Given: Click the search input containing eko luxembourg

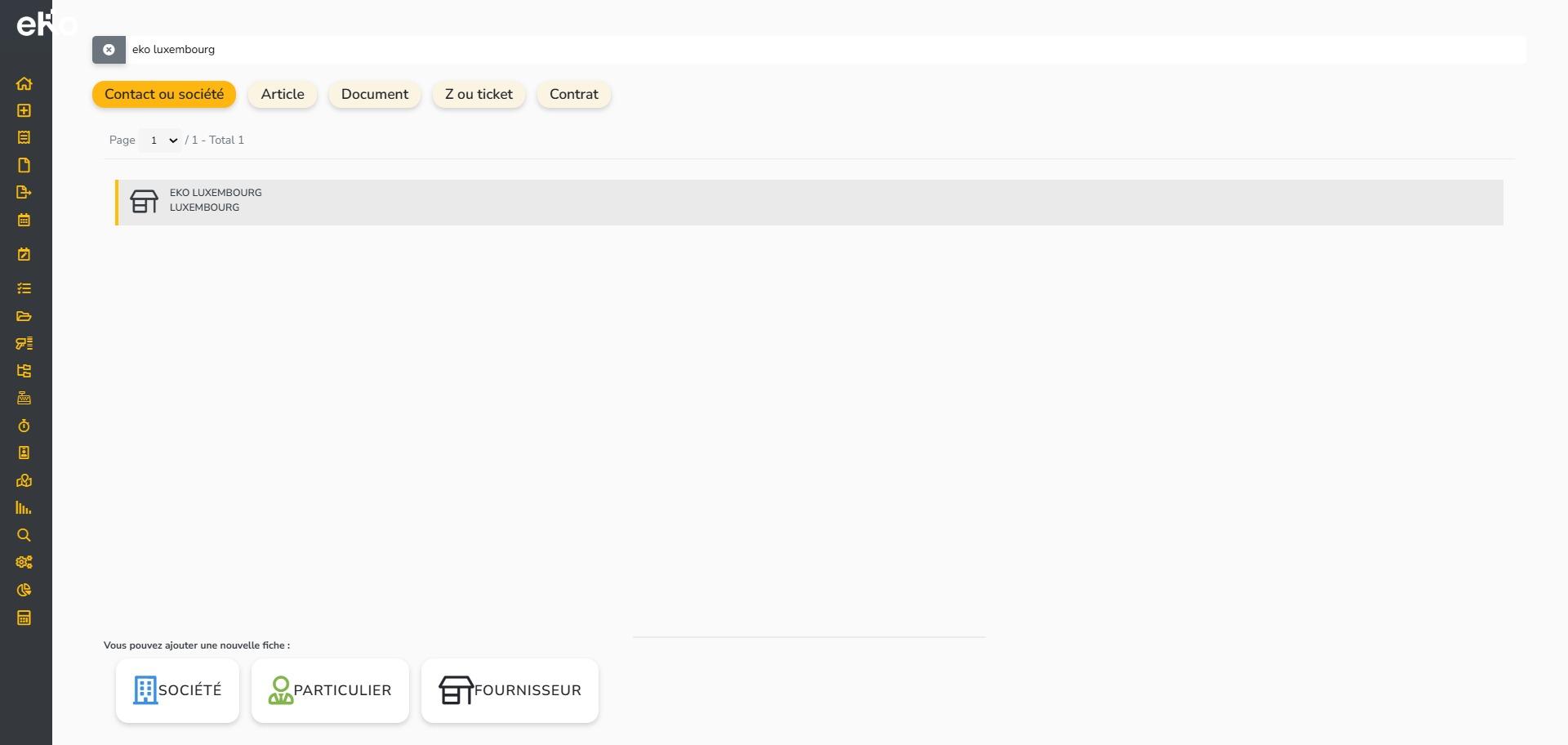Looking at the screenshot, I should (x=817, y=50).
